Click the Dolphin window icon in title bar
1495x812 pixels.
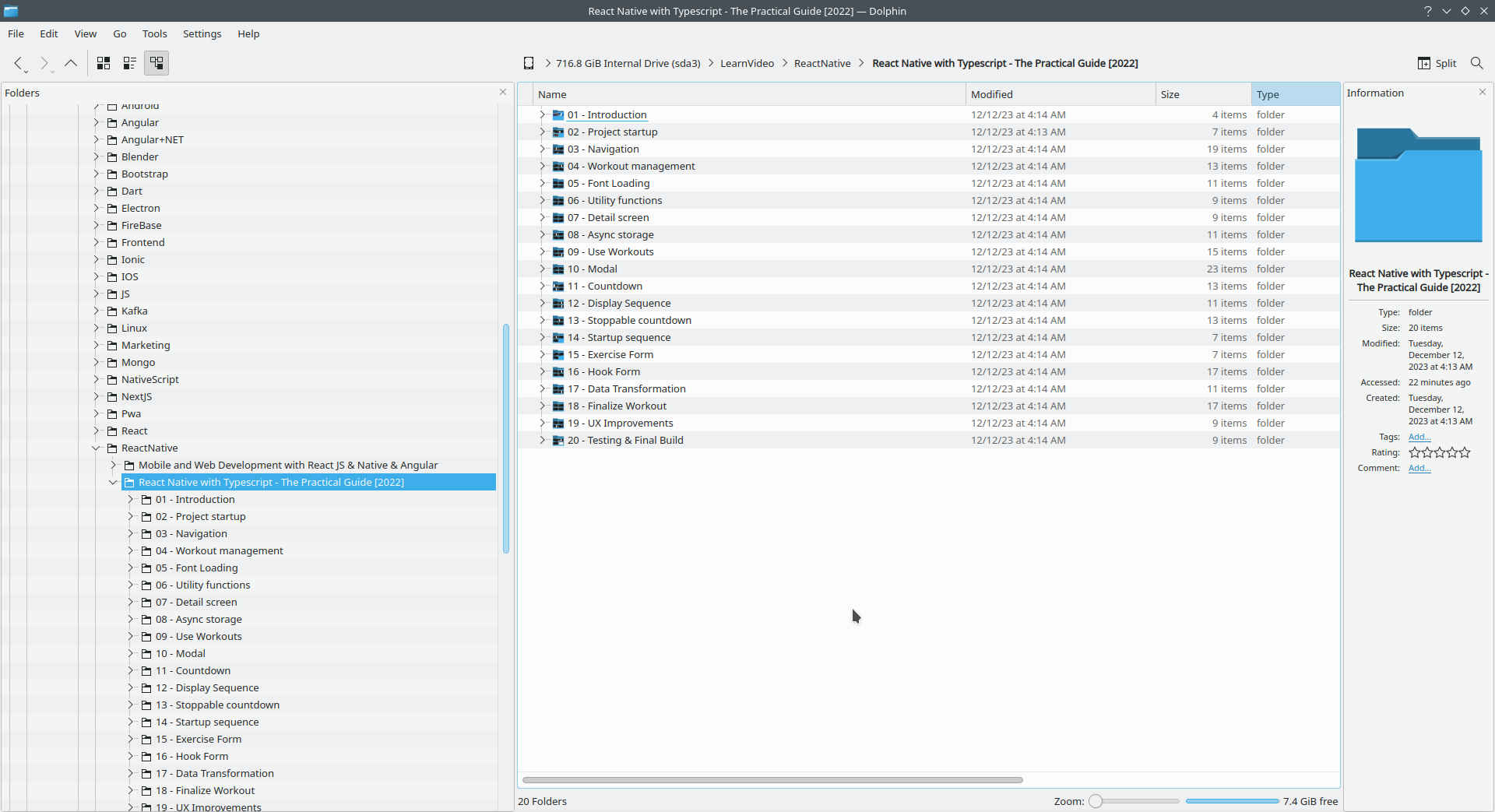coord(11,11)
